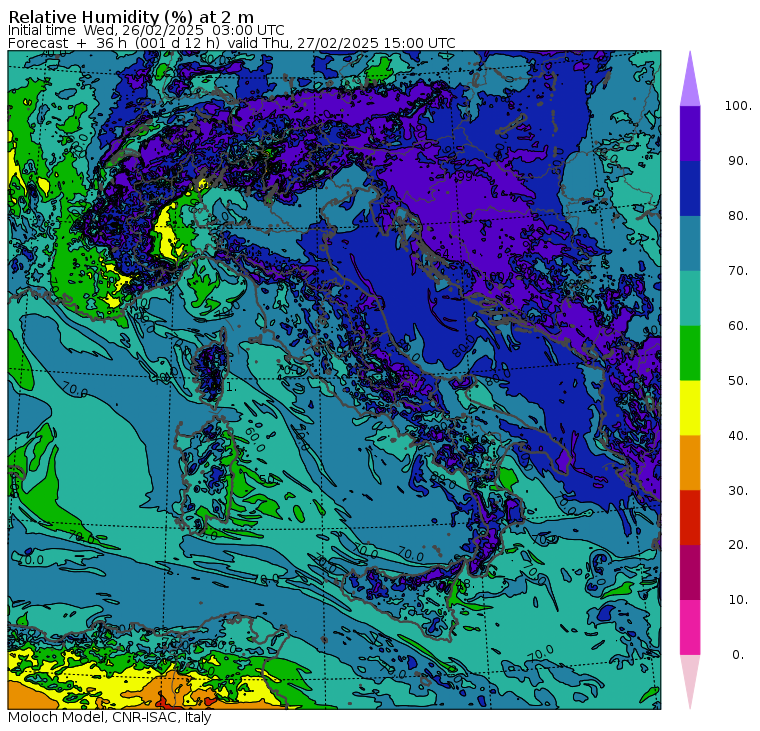
Task: Click the "50." legend tick label
Action: 738,381
